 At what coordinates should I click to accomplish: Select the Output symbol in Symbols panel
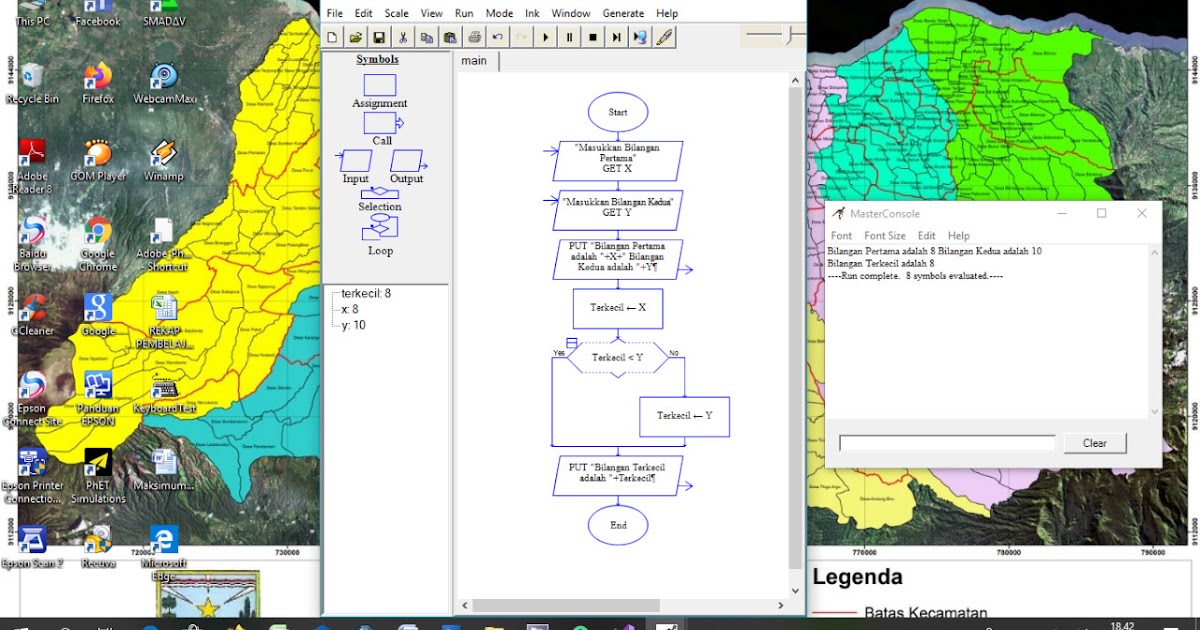pyautogui.click(x=407, y=160)
